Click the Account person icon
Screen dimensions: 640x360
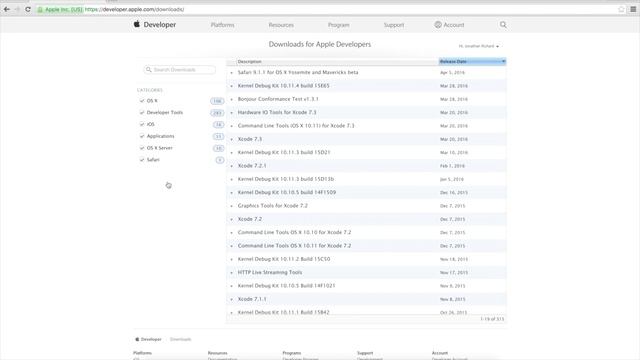[x=438, y=25]
